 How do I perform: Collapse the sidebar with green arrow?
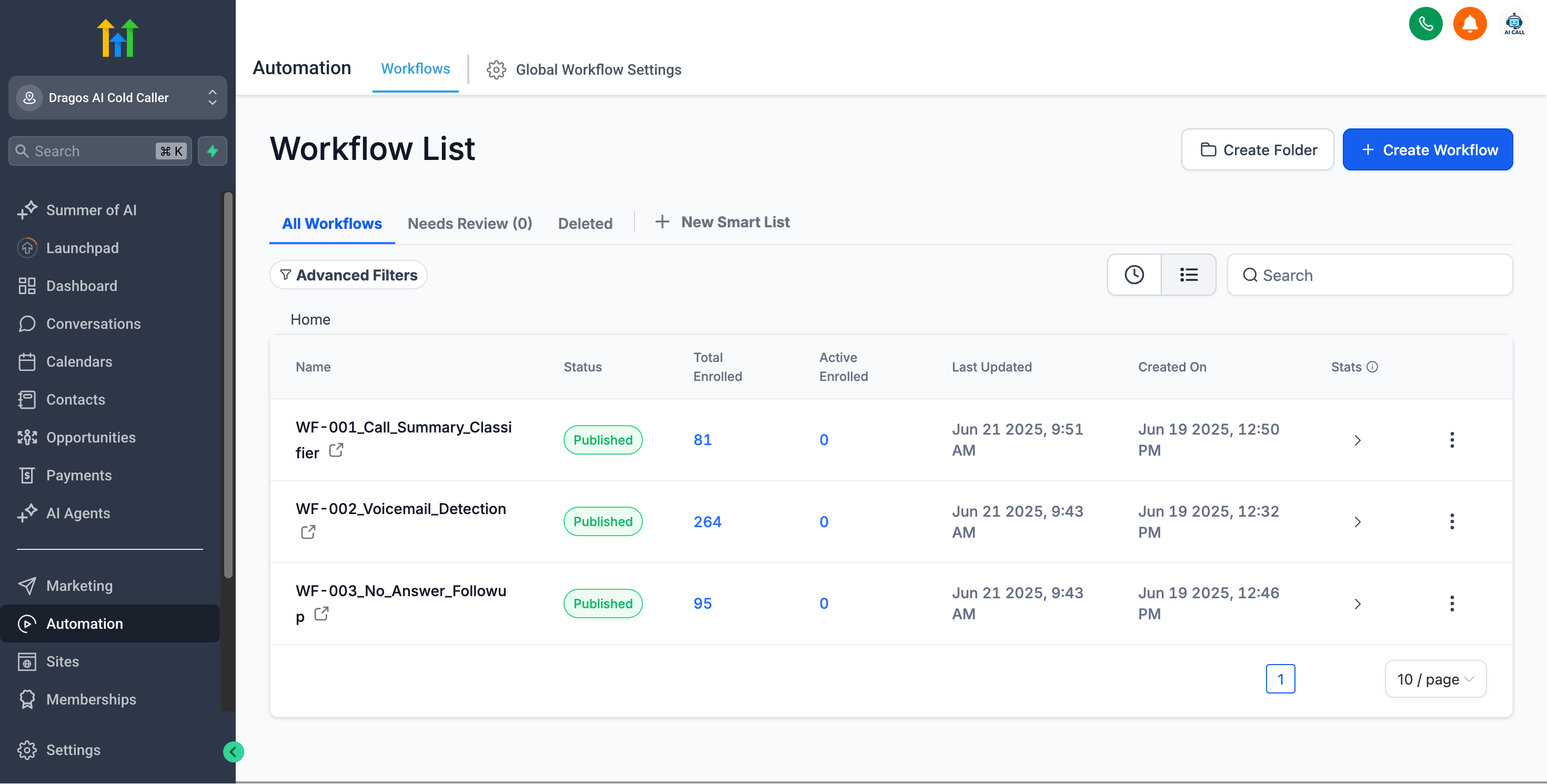tap(233, 751)
